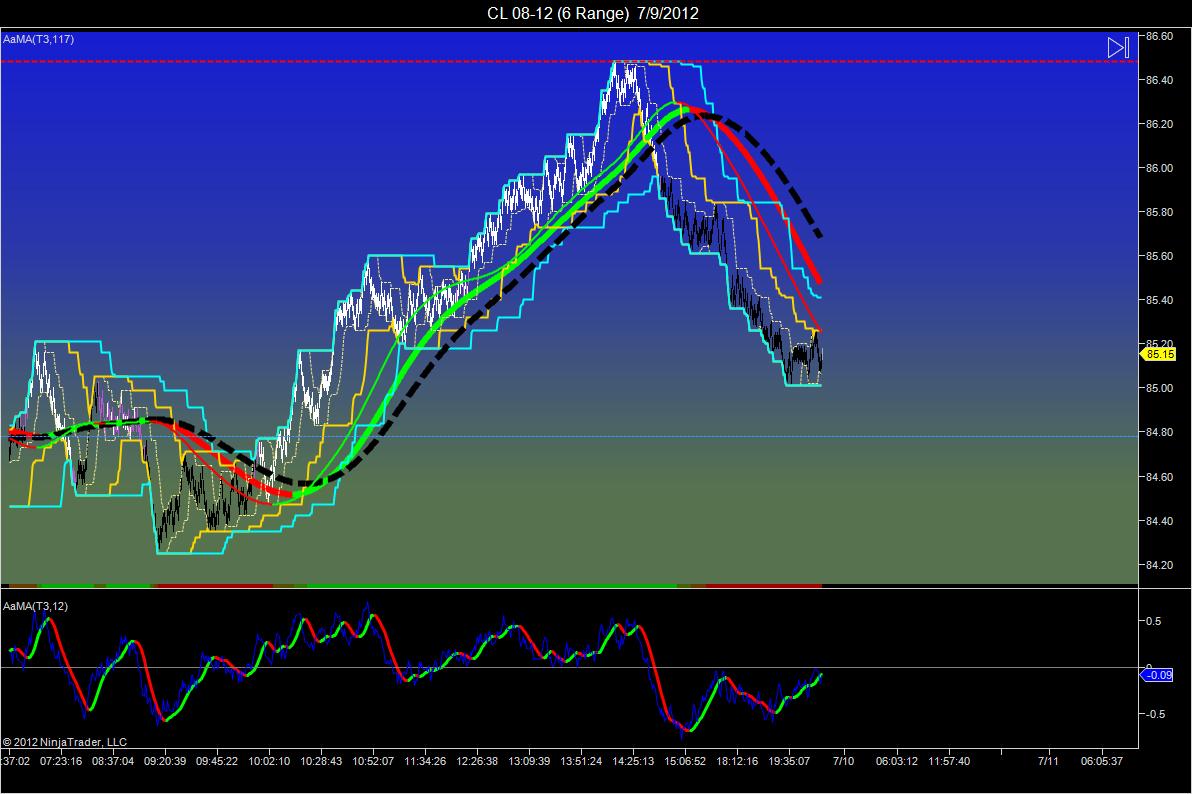This screenshot has height=794, width=1192.
Task: Click the 84.40 price axis label
Action: (1159, 521)
